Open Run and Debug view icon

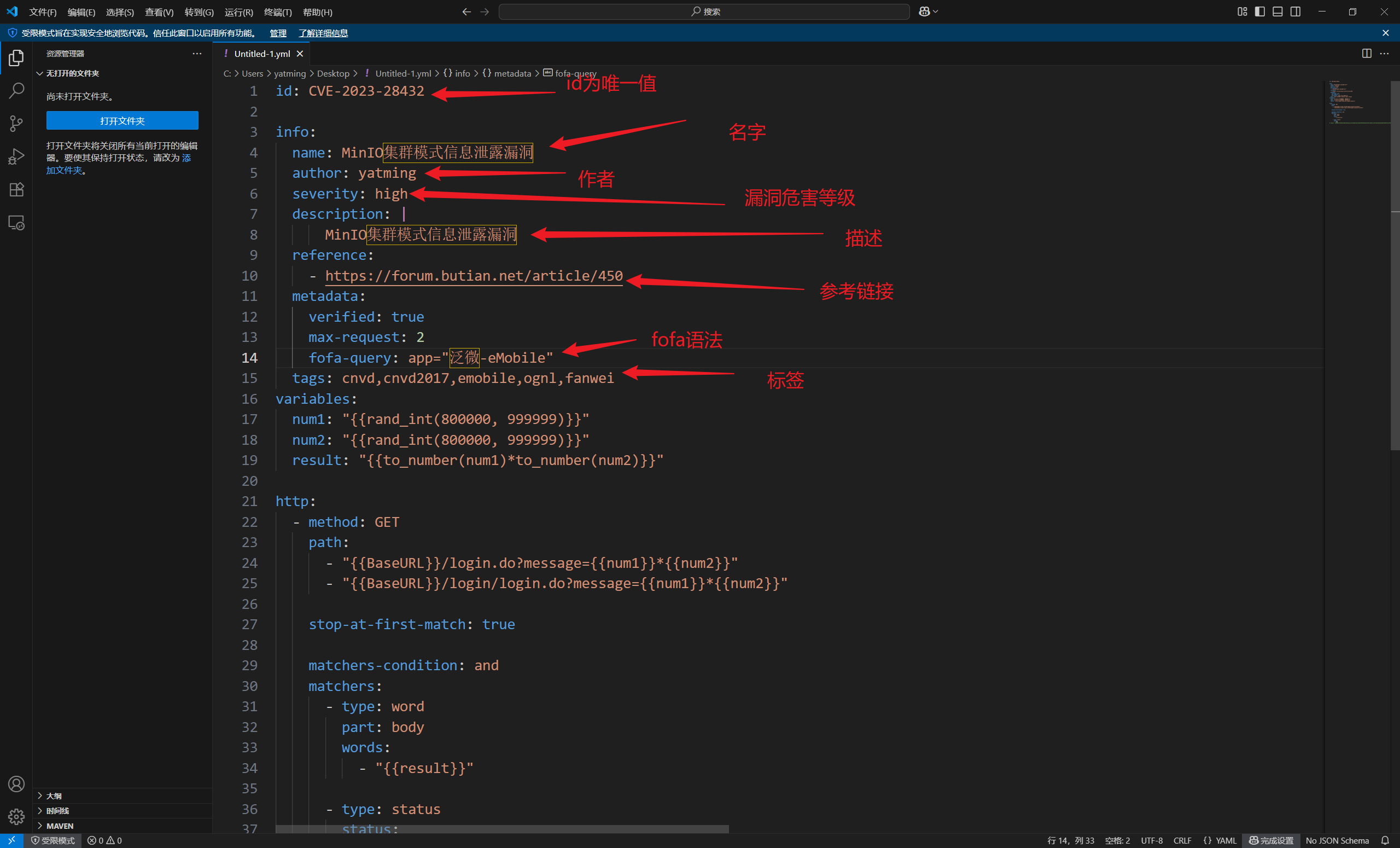click(16, 156)
